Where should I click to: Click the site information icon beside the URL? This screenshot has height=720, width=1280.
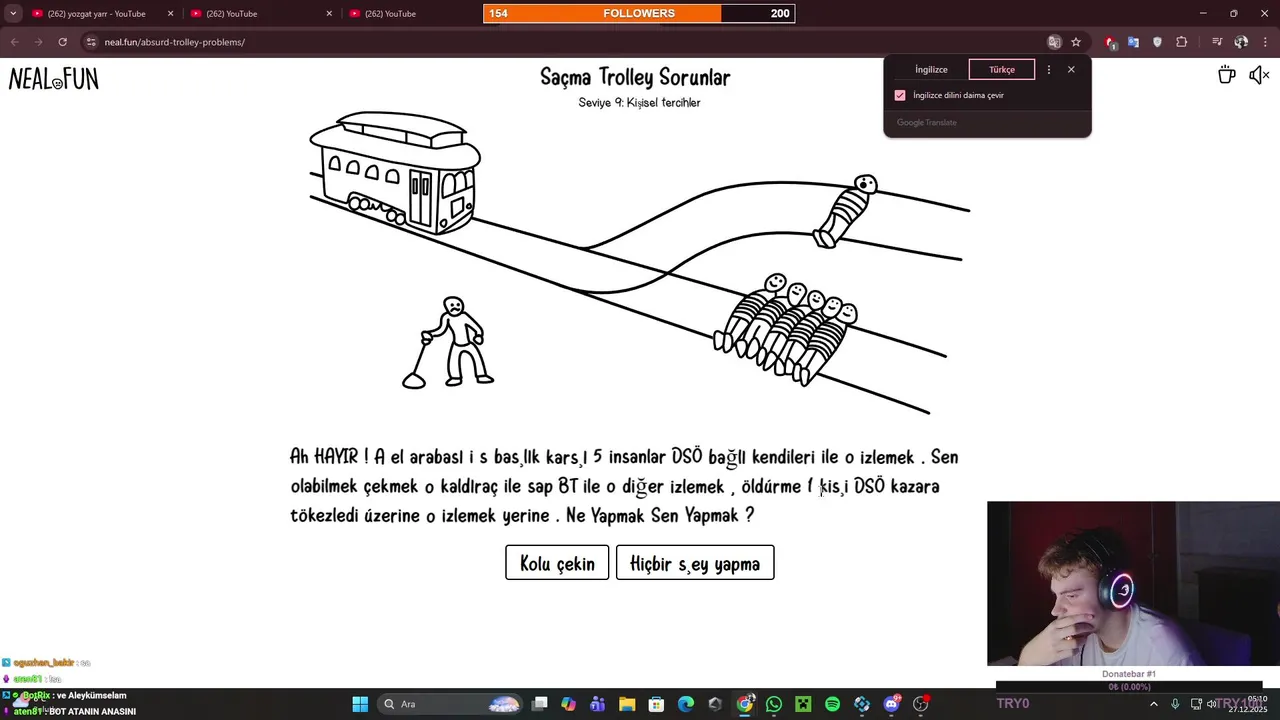[x=91, y=42]
